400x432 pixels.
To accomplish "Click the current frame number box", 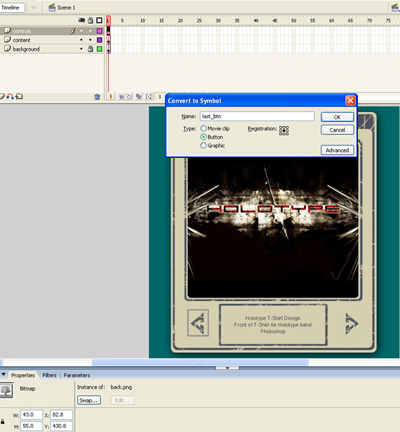I will coord(160,97).
